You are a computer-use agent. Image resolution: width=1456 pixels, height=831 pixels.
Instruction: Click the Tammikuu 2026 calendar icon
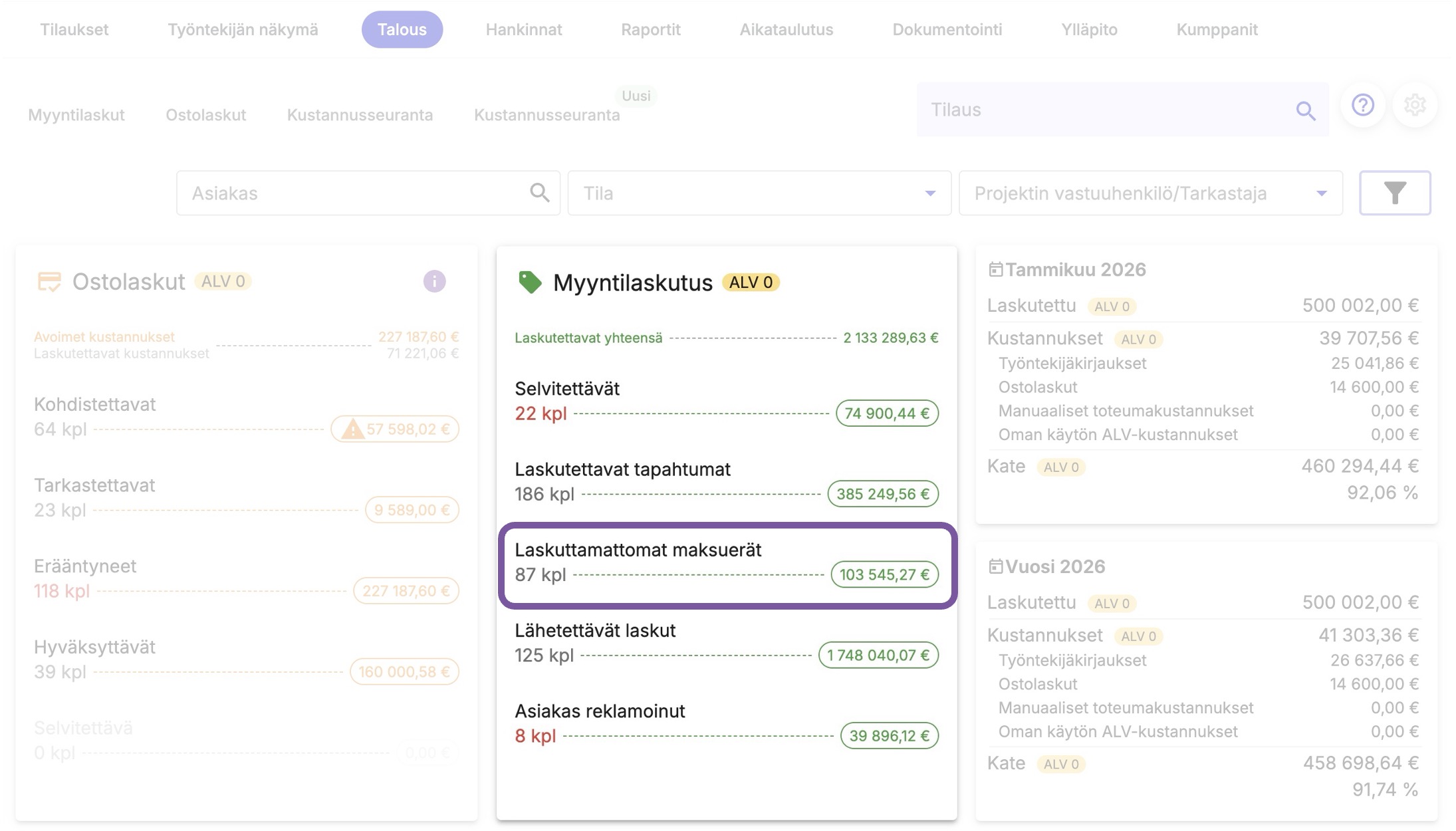pos(995,269)
